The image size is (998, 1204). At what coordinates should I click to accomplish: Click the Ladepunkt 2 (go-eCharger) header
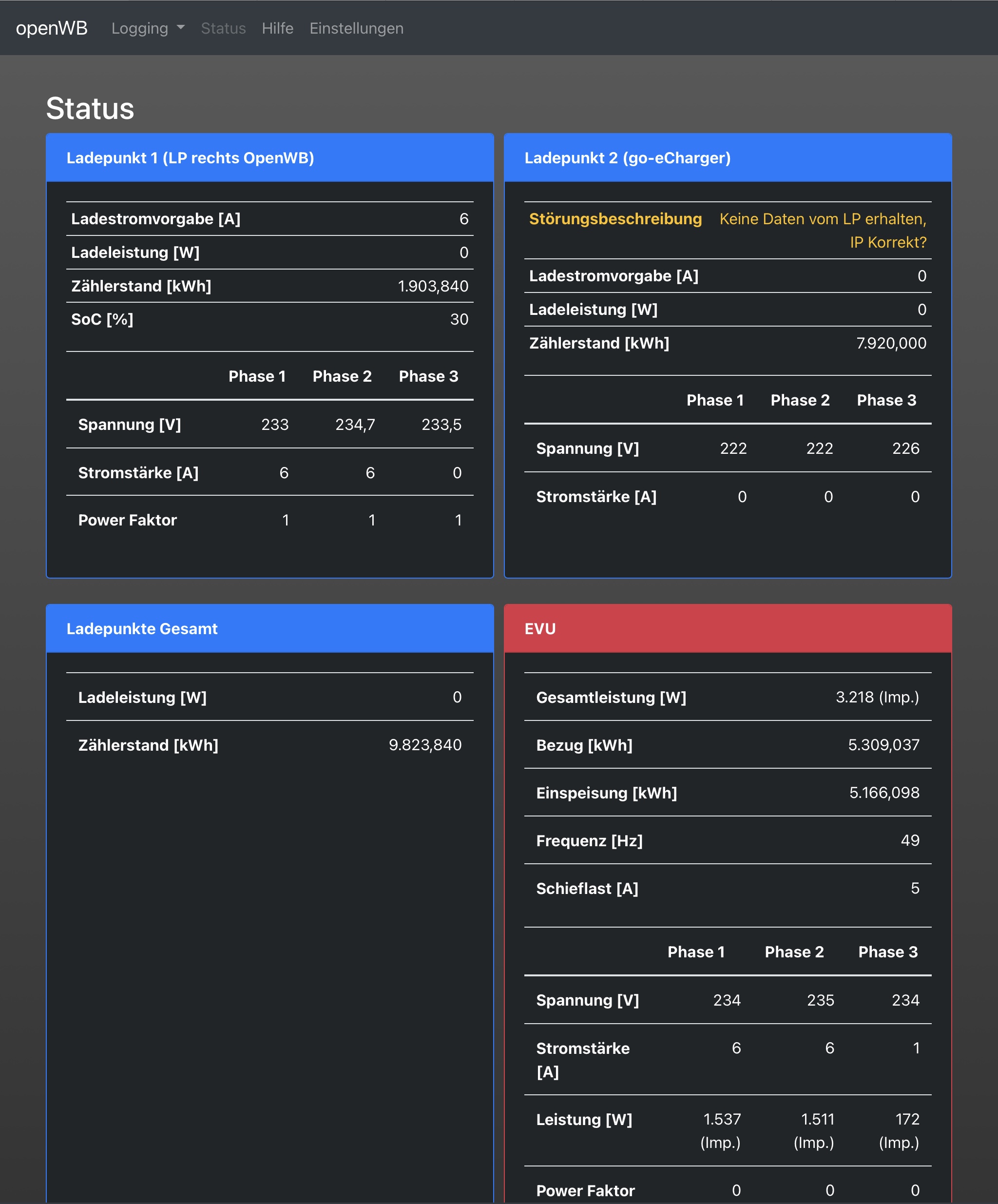pos(627,157)
